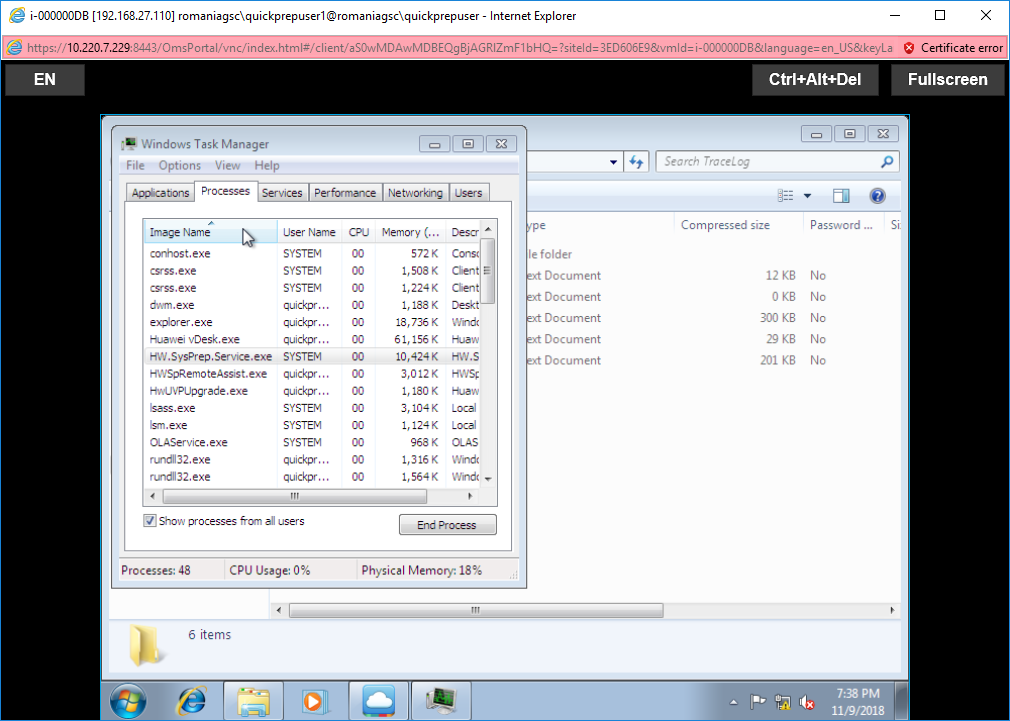Open network status tray icon
Image resolution: width=1010 pixels, height=721 pixels.
[783, 702]
